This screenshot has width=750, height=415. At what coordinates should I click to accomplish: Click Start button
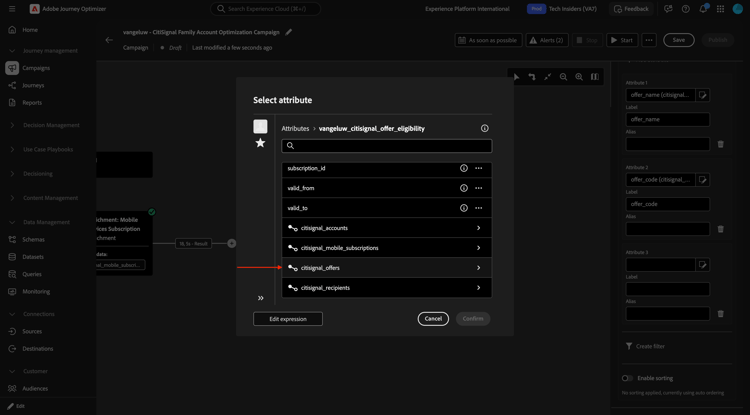click(622, 40)
